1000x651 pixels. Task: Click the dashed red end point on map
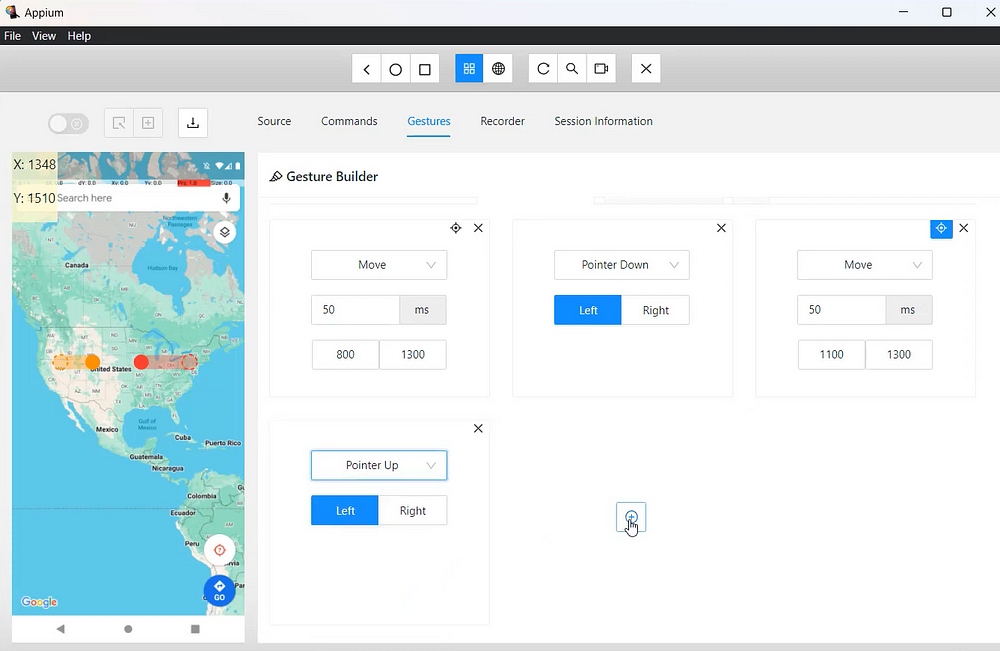click(x=189, y=362)
